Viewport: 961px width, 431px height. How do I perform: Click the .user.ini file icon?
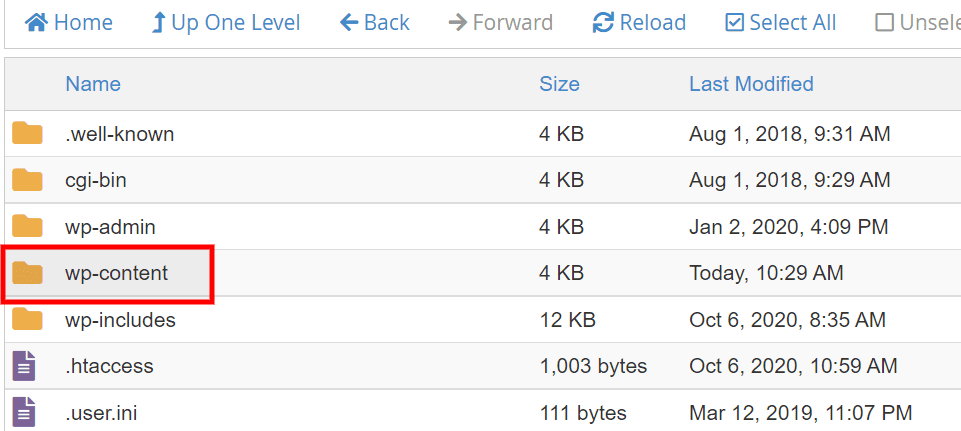[x=24, y=412]
